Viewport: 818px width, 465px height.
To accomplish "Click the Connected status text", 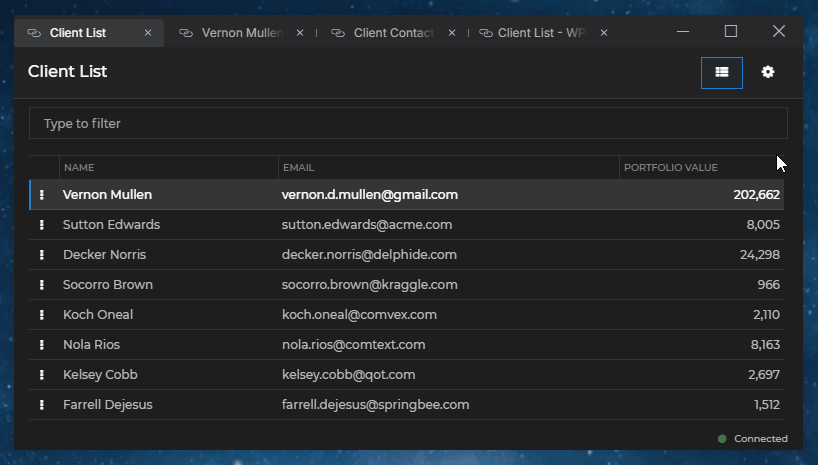I will pyautogui.click(x=761, y=439).
